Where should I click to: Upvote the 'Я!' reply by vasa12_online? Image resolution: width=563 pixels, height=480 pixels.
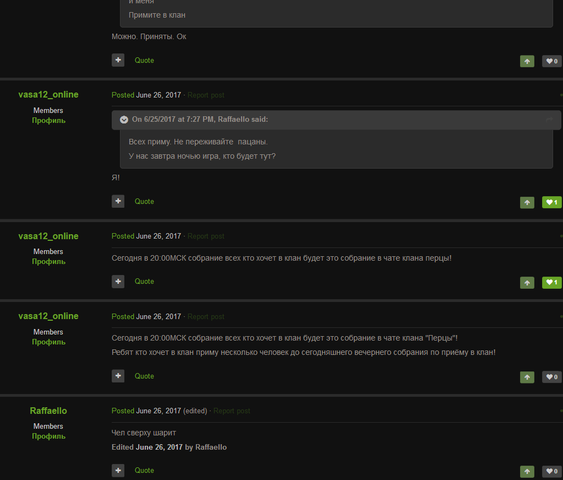(527, 202)
